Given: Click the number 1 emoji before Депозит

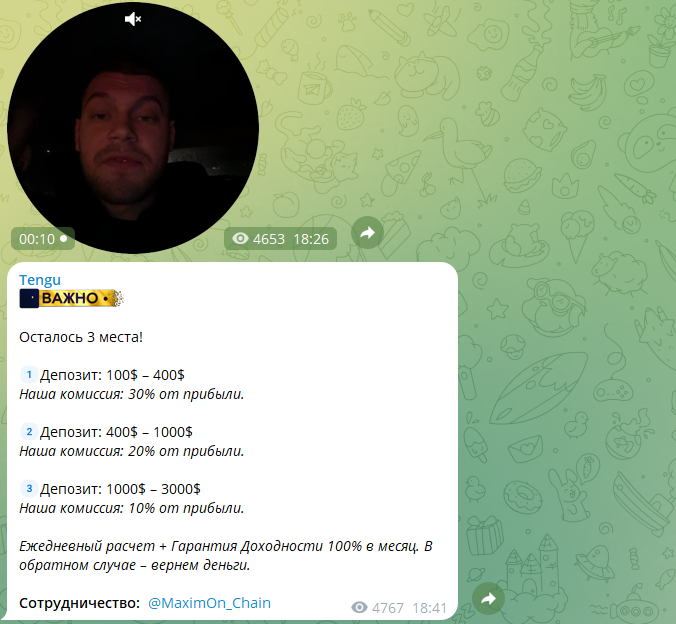Looking at the screenshot, I should 29,374.
